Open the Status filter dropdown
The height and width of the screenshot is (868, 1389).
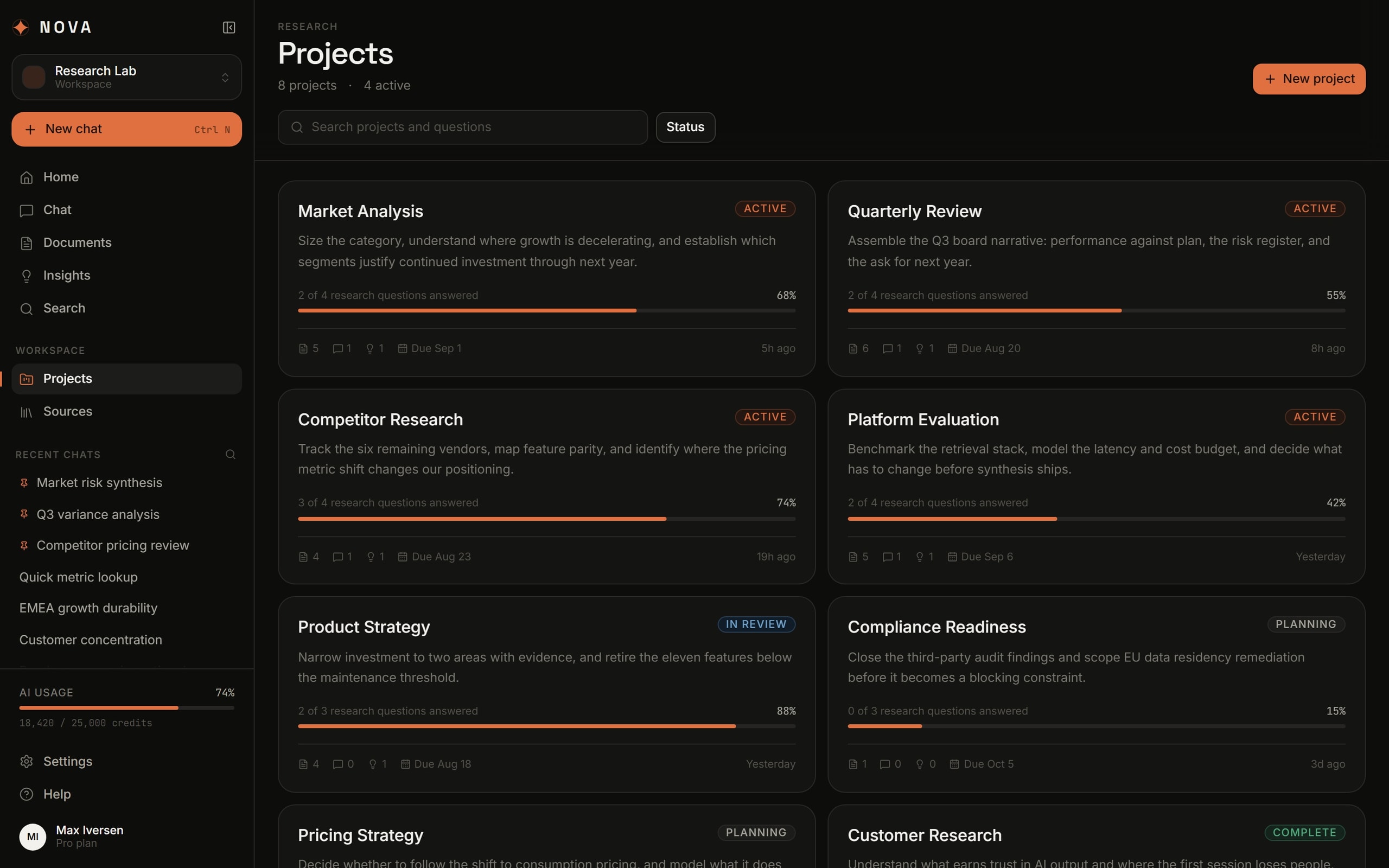[x=685, y=127]
